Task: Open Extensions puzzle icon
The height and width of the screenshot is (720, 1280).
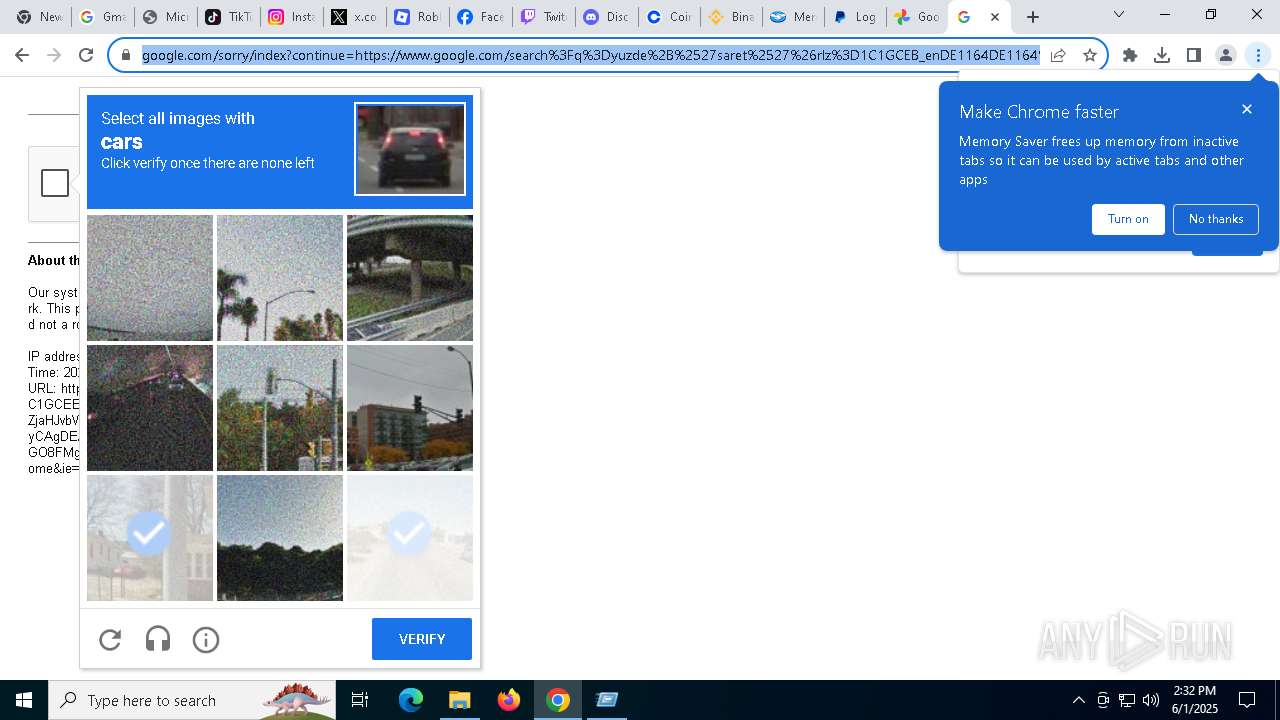Action: pos(1130,55)
